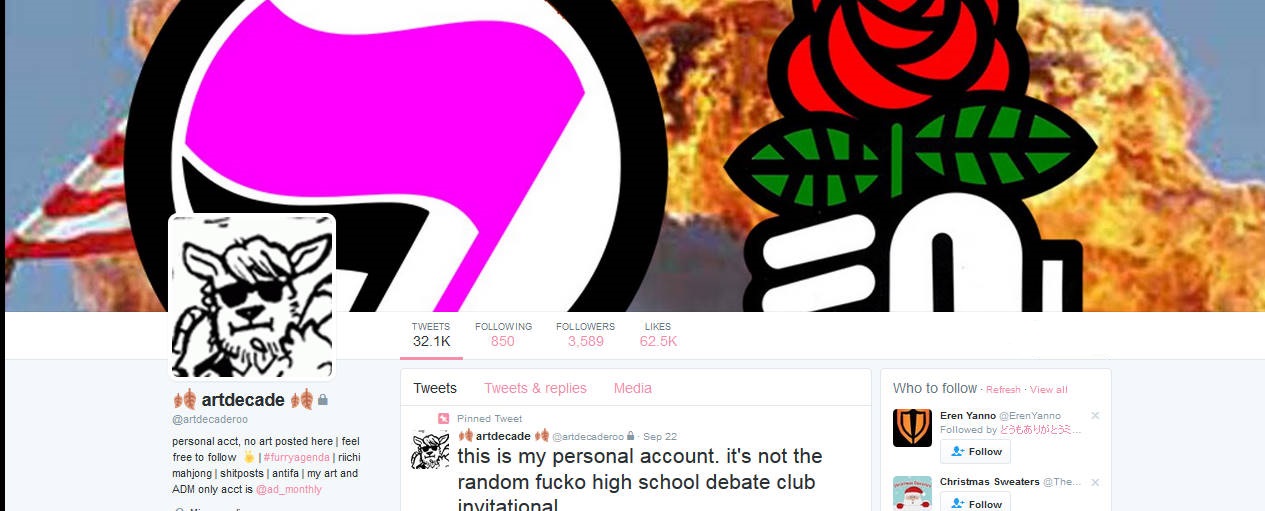View the Following count of 850

click(503, 334)
